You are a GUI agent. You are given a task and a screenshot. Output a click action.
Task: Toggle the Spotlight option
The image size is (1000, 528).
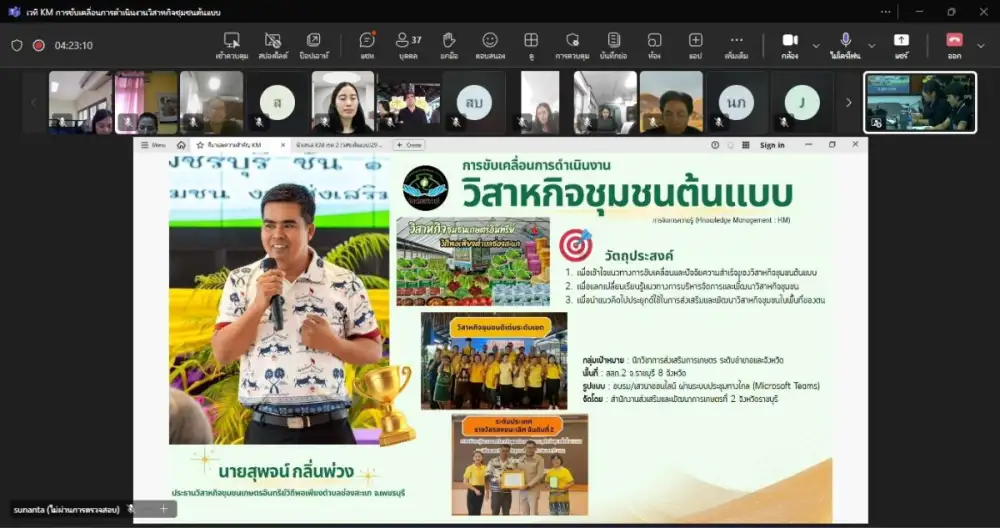[x=272, y=44]
